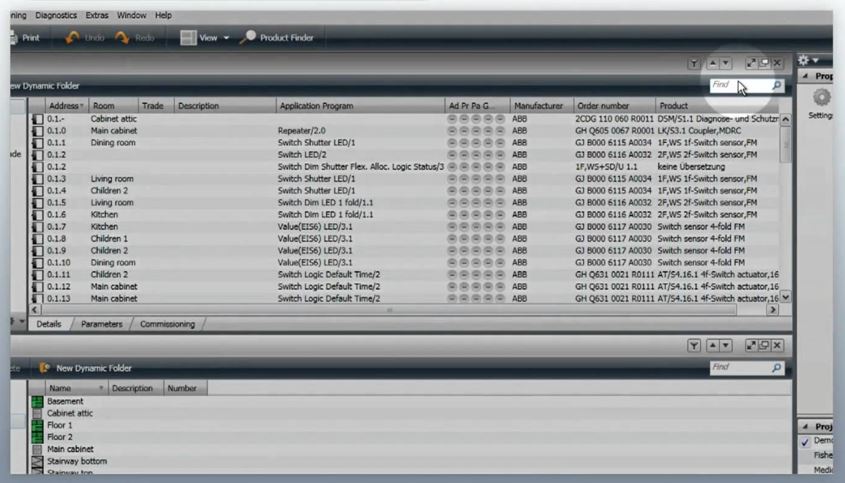Image resolution: width=845 pixels, height=483 pixels.
Task: Click the filter icon in upper panel
Action: pyautogui.click(x=693, y=64)
